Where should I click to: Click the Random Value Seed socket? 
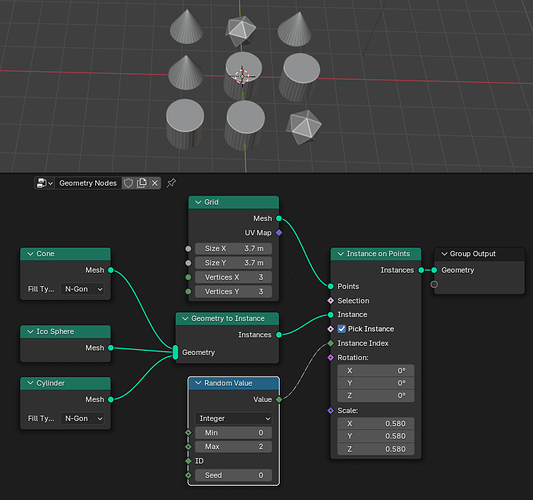188,475
